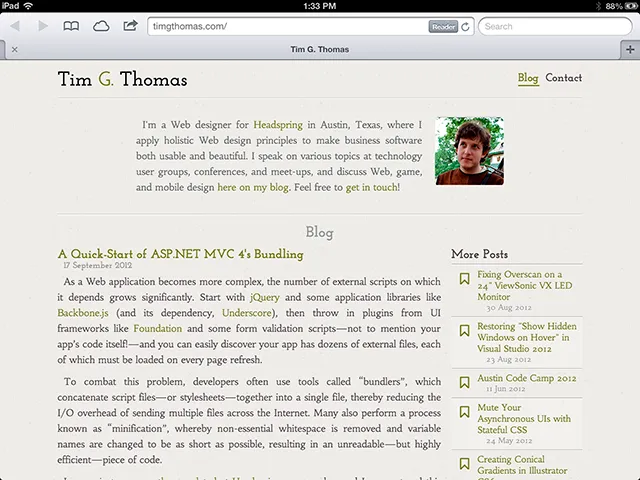
Task: Click the 'More Posts' sidebar heading
Action: [x=480, y=254]
